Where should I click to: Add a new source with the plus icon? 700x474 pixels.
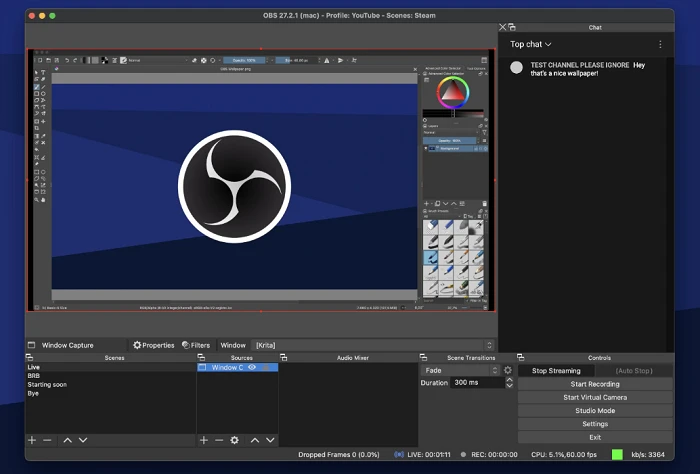204,440
